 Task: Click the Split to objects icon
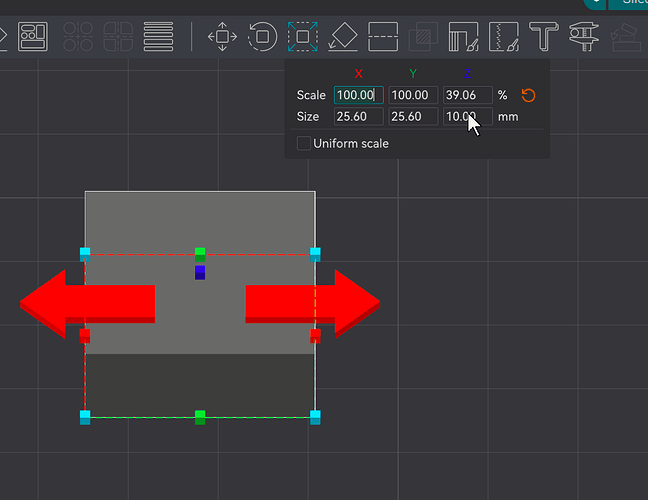pos(78,37)
